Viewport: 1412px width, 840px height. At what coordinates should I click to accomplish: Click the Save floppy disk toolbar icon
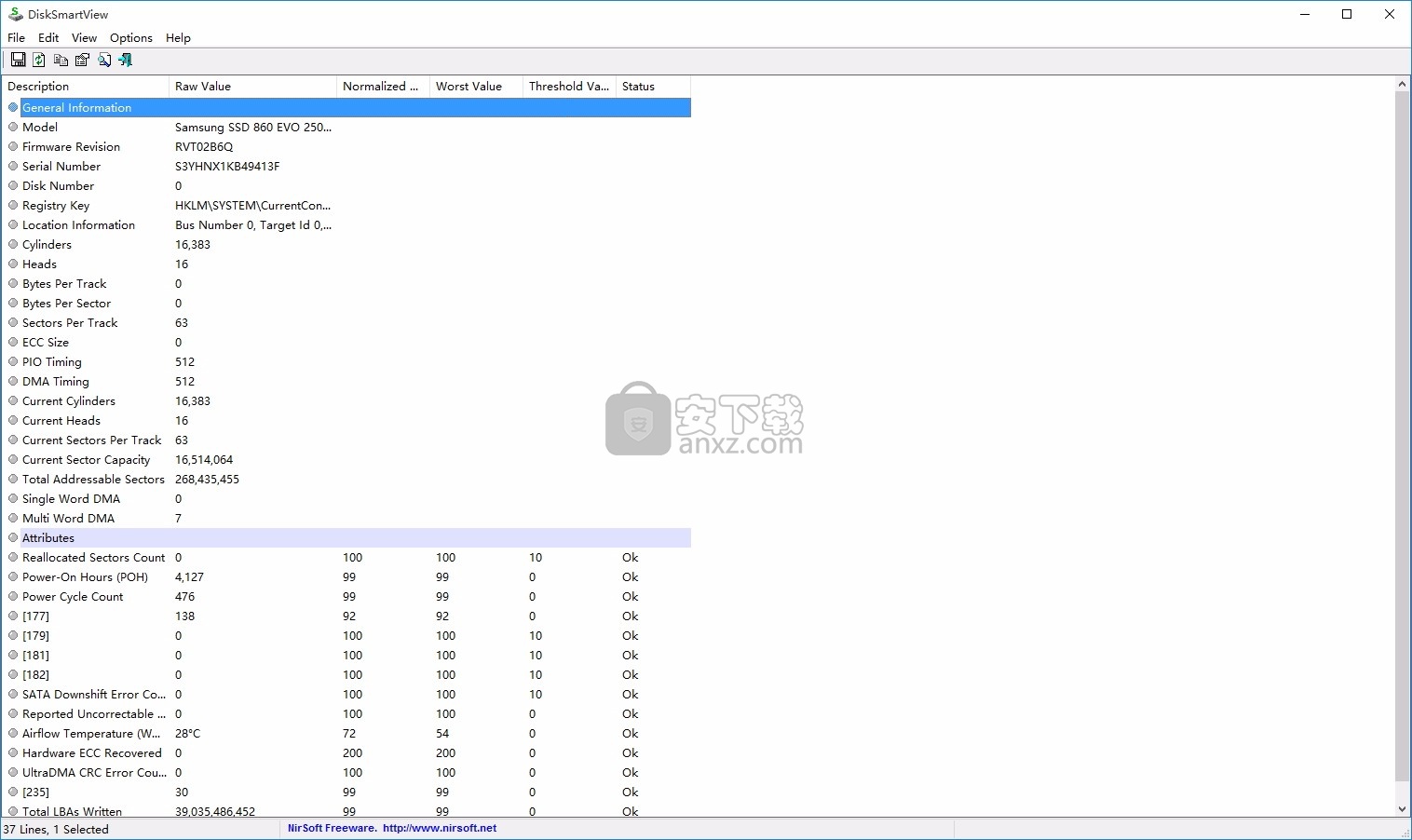[18, 60]
